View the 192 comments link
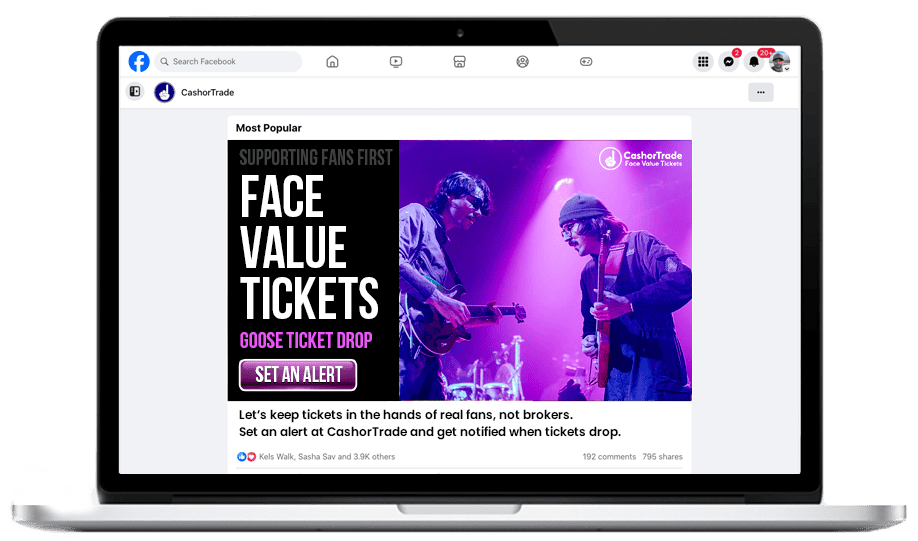The height and width of the screenshot is (541, 918). pyautogui.click(x=609, y=457)
